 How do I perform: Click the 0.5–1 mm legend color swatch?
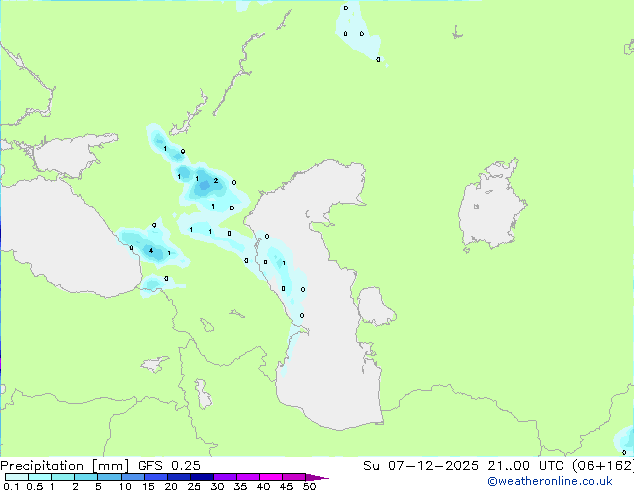(40, 477)
